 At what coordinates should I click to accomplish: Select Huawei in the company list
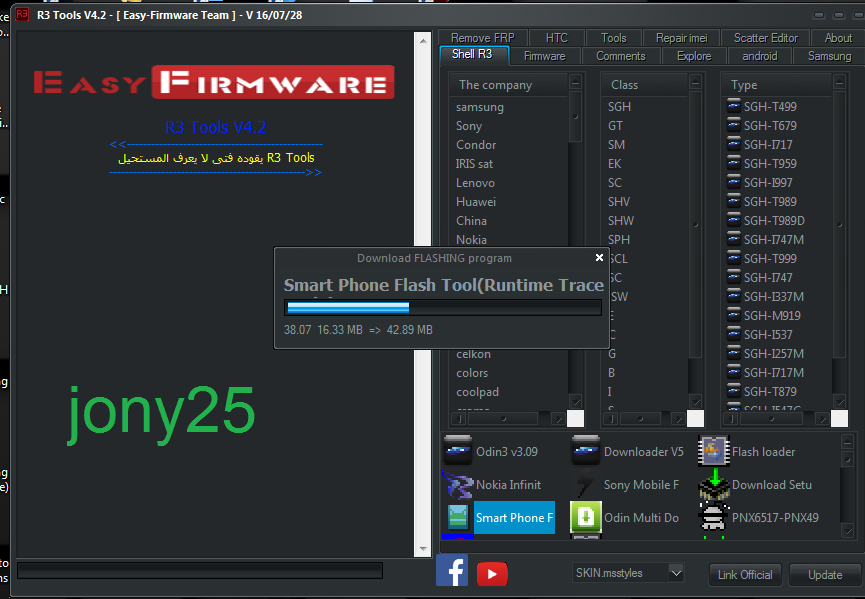coord(476,202)
